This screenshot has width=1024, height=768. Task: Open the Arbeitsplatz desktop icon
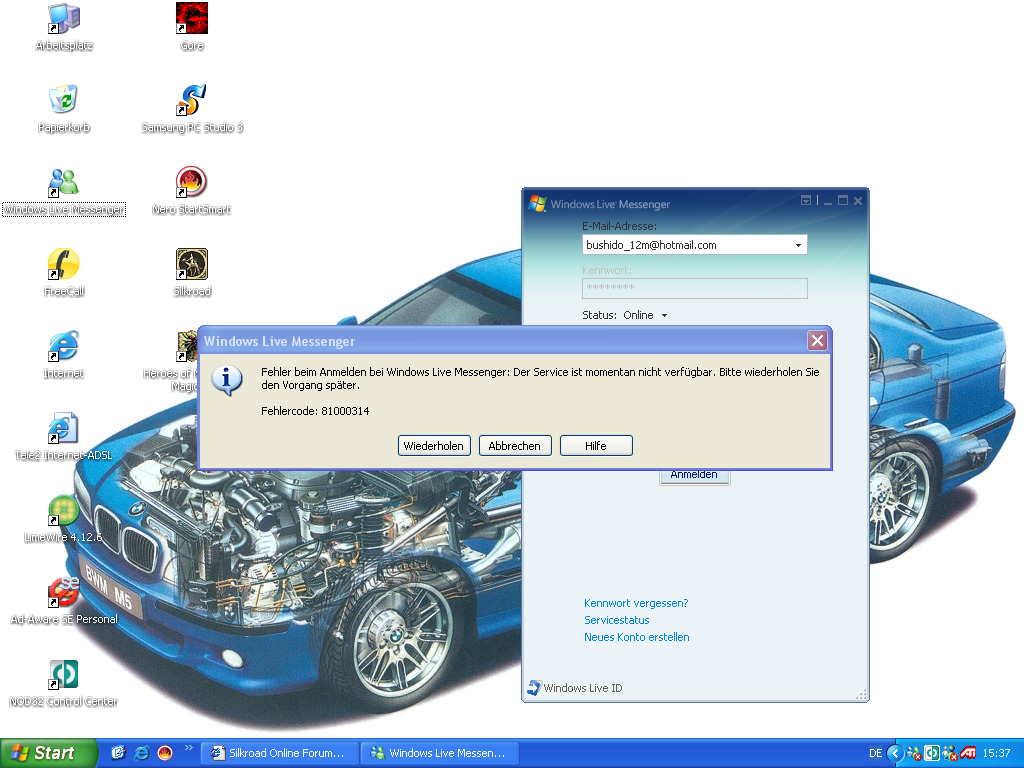[x=64, y=18]
